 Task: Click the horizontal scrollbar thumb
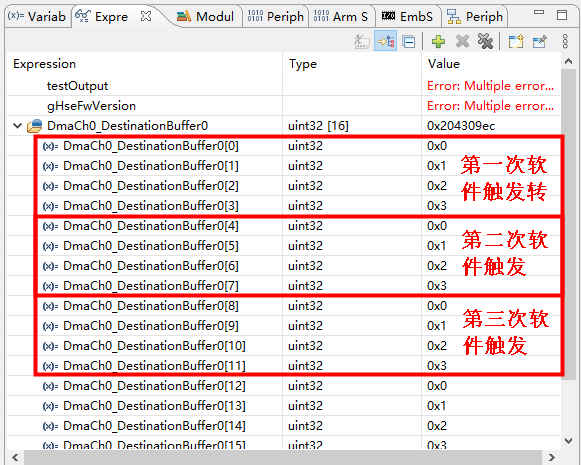pos(282,458)
